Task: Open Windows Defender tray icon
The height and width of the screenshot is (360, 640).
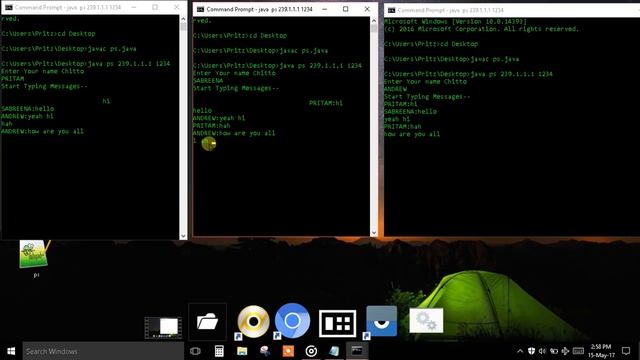Action: (531, 351)
